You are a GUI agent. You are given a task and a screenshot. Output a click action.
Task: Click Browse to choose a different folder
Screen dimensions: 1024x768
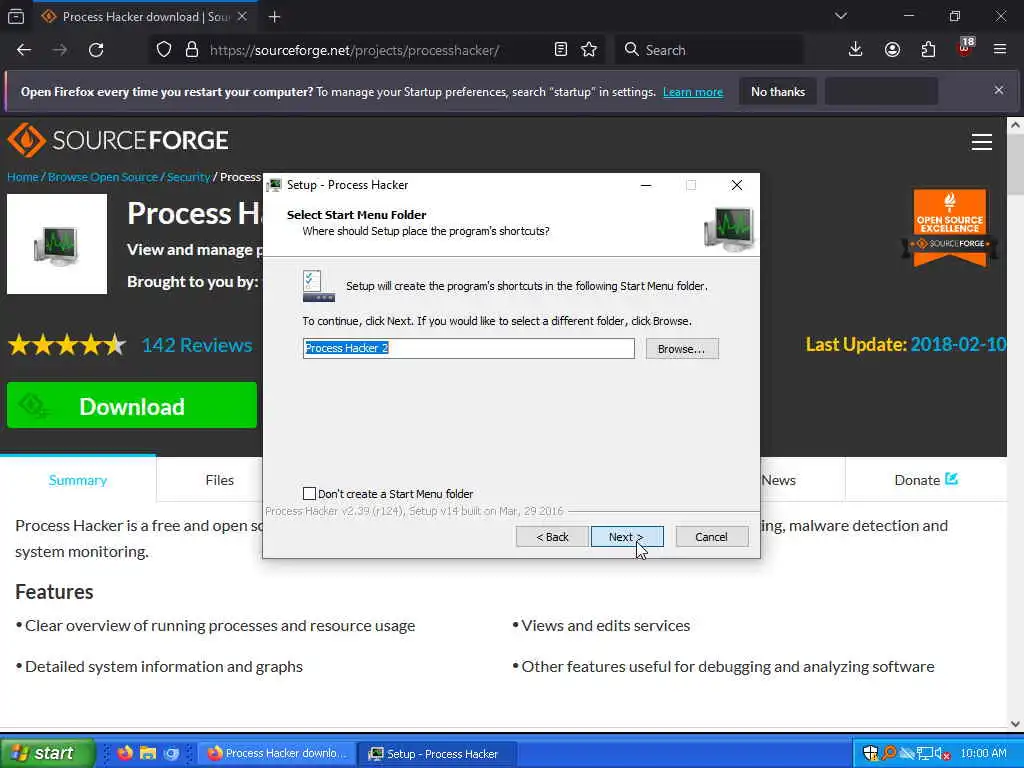click(682, 349)
